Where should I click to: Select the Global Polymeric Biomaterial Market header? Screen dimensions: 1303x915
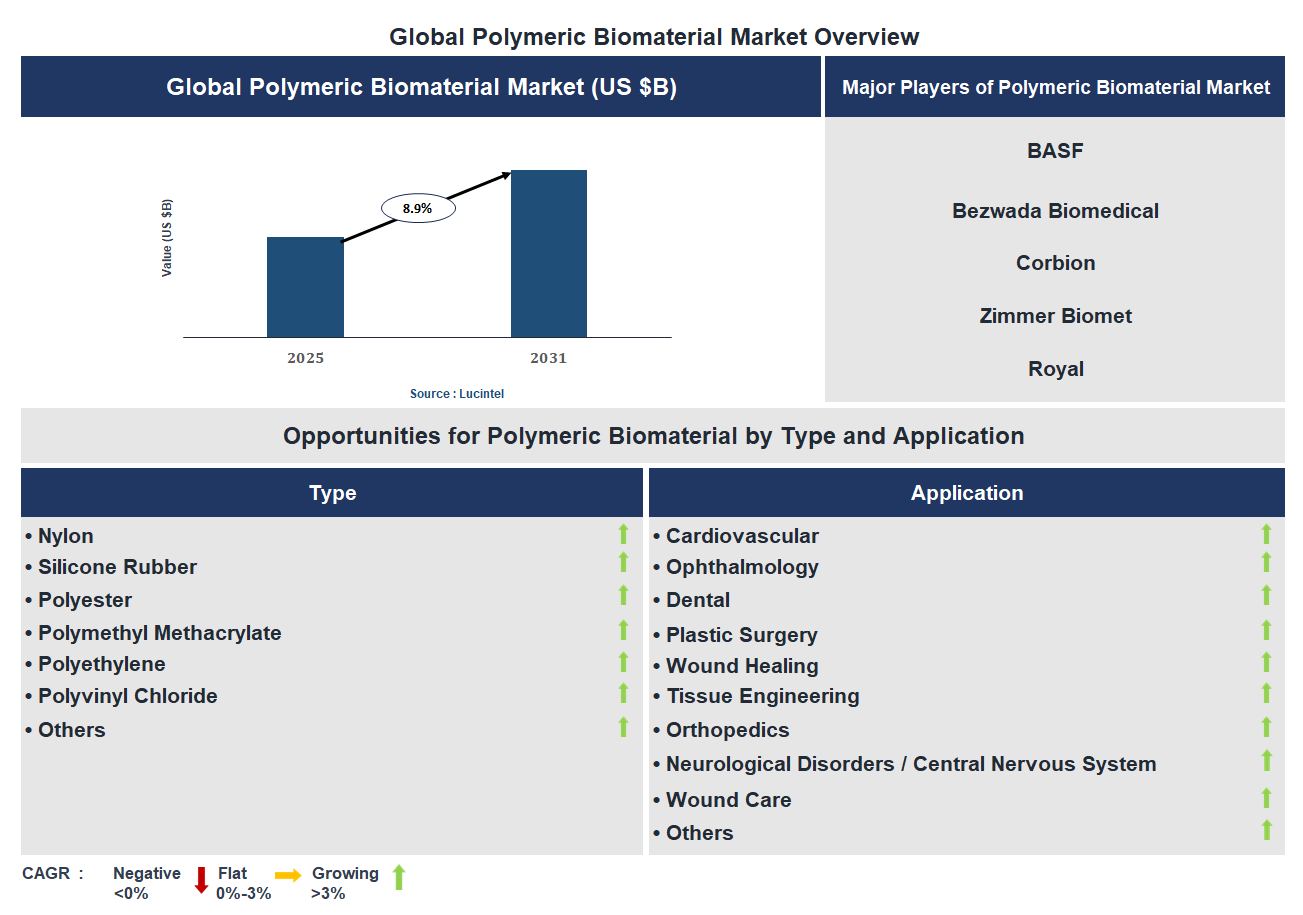(x=419, y=86)
